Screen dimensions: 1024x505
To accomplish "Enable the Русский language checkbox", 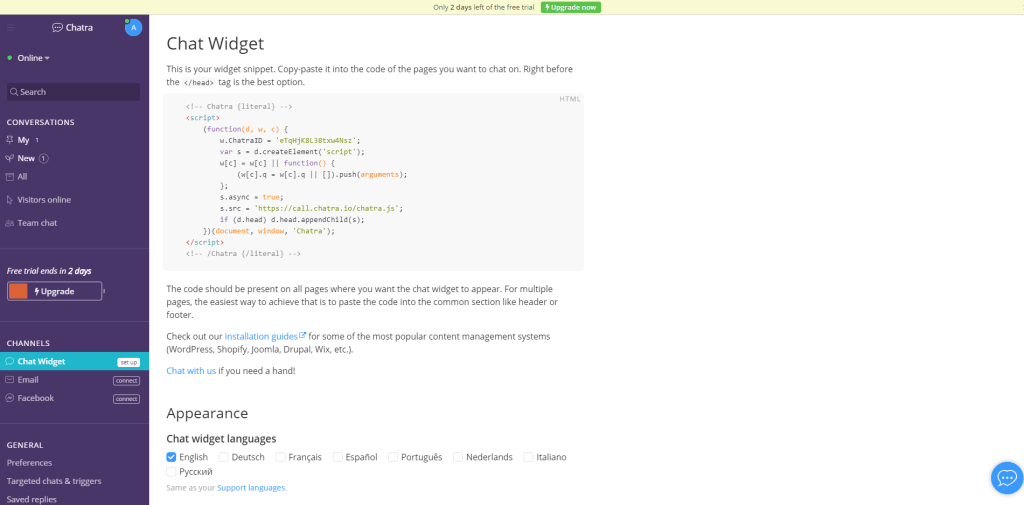I will (x=172, y=472).
